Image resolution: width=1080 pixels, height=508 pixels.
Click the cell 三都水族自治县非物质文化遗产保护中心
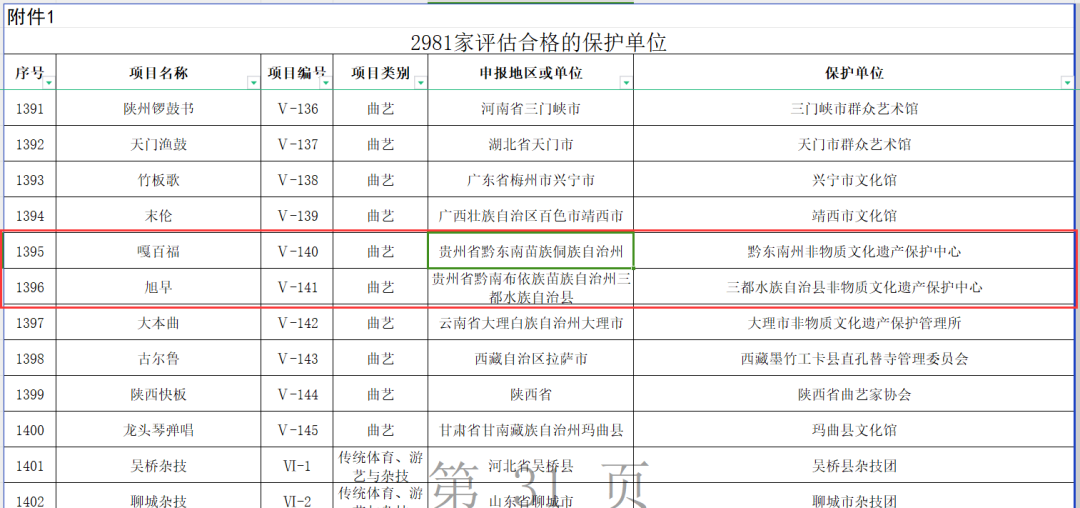click(854, 287)
